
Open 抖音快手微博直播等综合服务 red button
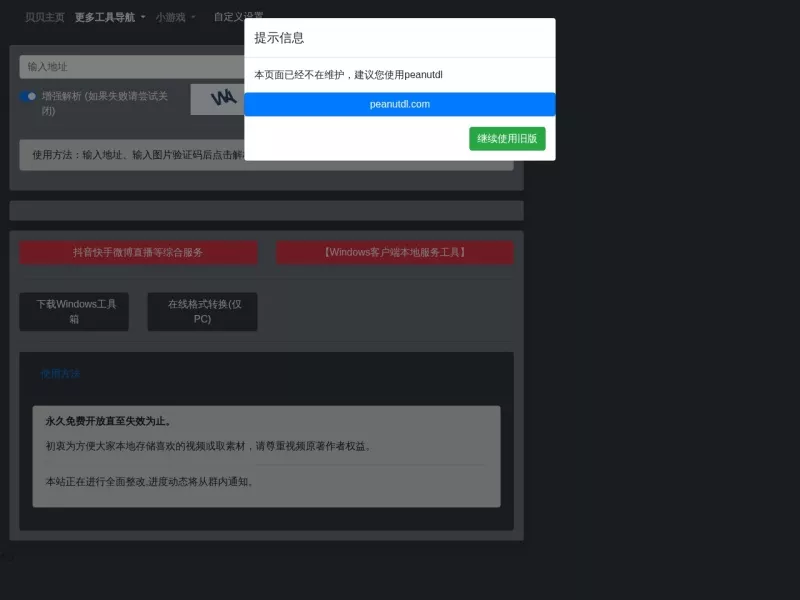point(138,253)
